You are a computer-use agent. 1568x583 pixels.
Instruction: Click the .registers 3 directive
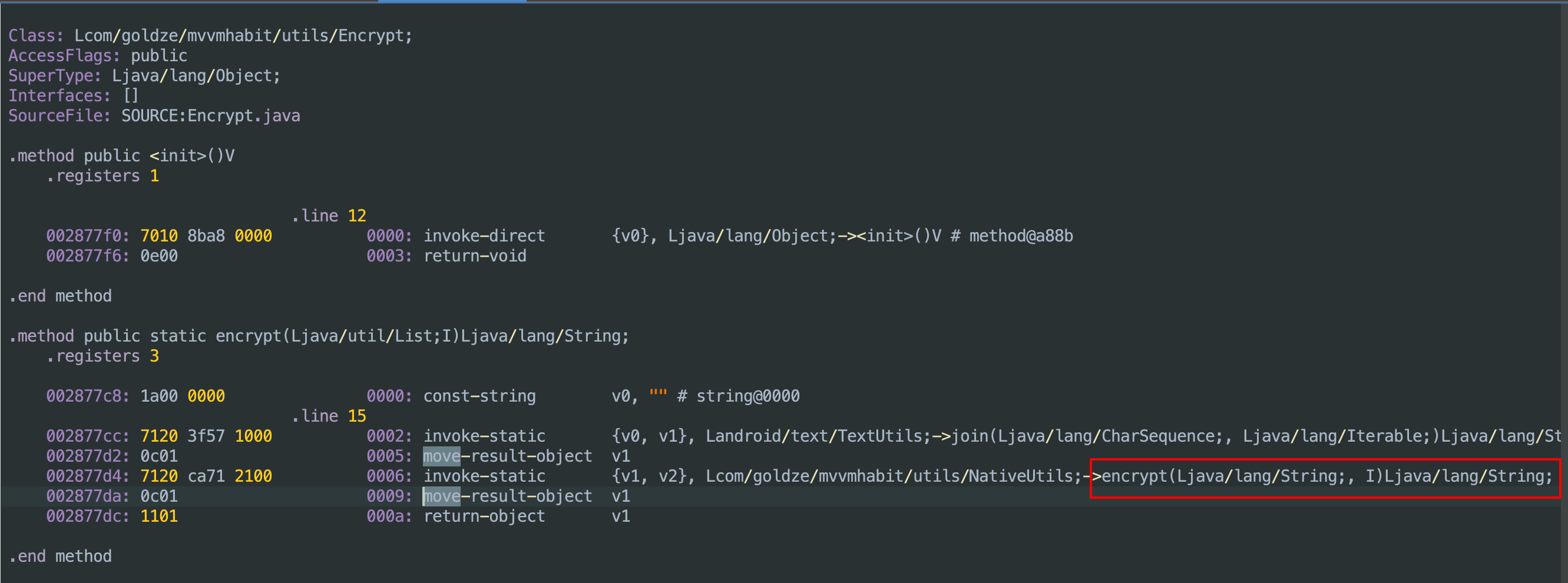[102, 357]
